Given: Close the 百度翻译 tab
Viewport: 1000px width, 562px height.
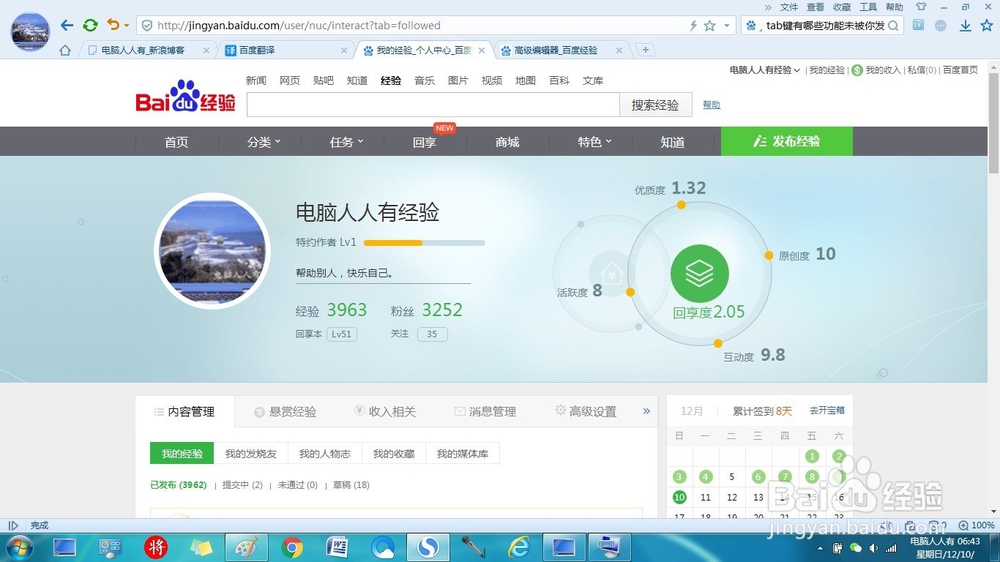Looking at the screenshot, I should click(344, 50).
